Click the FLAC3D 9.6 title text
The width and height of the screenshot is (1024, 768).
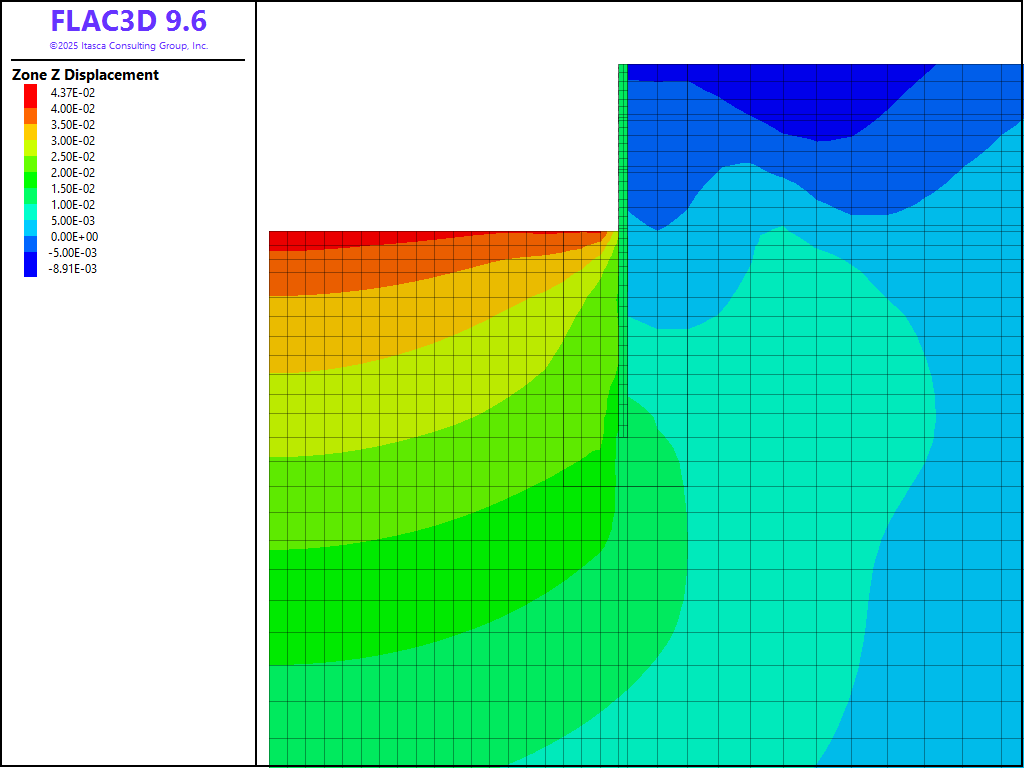click(x=128, y=21)
